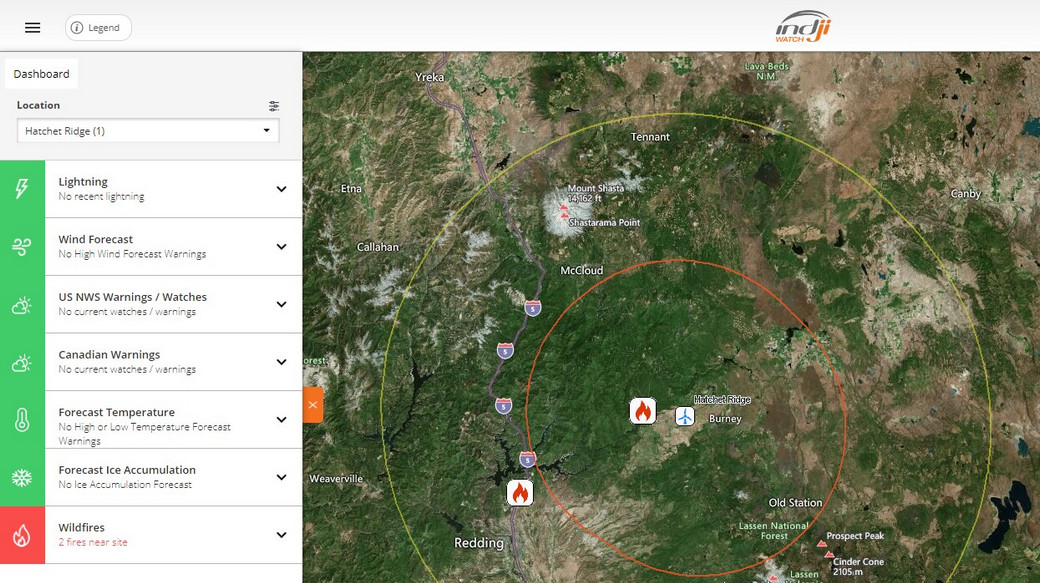Screen dimensions: 1040x583
Task: Click the Shastarama Point label
Action: (x=604, y=223)
